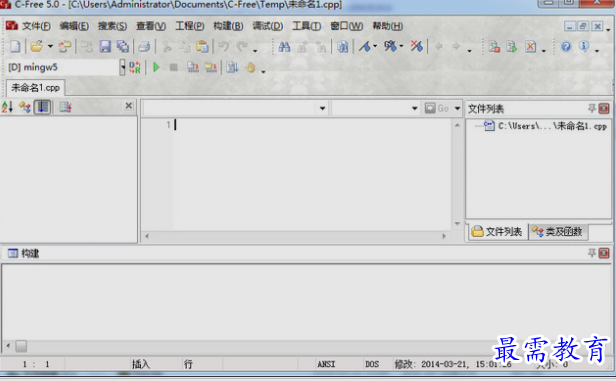Click the Go button
This screenshot has height=381, width=616.
pyautogui.click(x=437, y=108)
